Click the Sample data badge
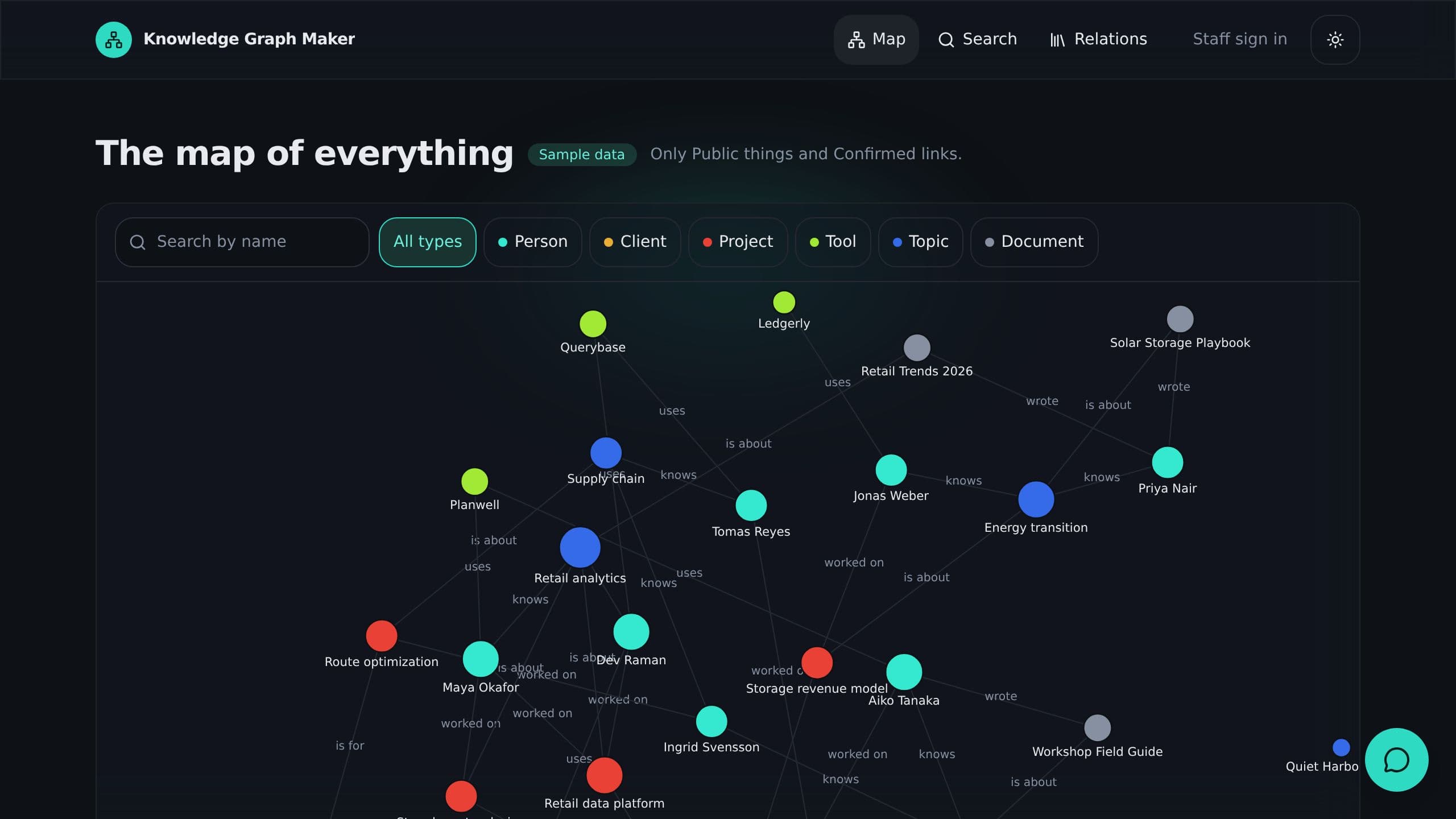The height and width of the screenshot is (819, 1456). tap(581, 155)
